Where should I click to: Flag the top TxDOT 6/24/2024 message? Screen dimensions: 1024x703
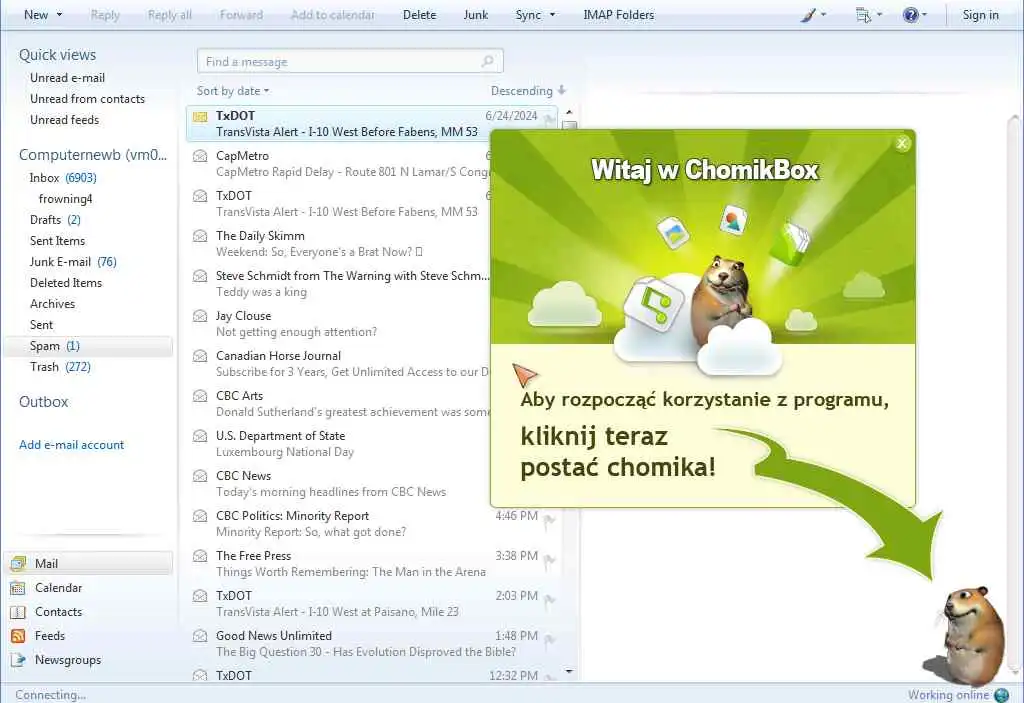click(550, 120)
